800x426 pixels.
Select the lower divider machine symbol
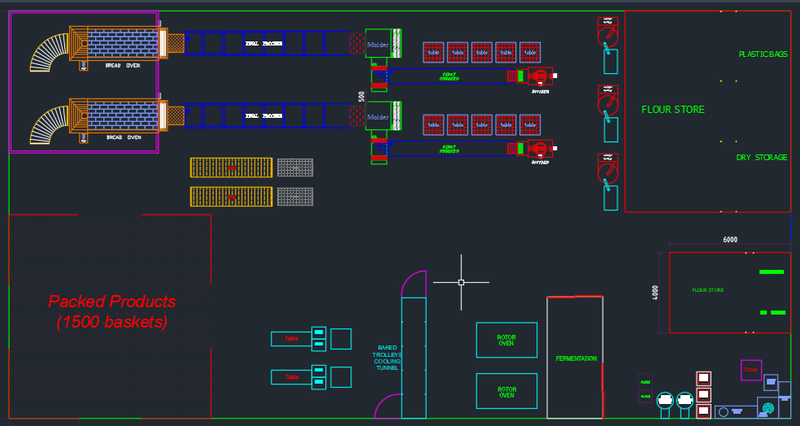540,148
